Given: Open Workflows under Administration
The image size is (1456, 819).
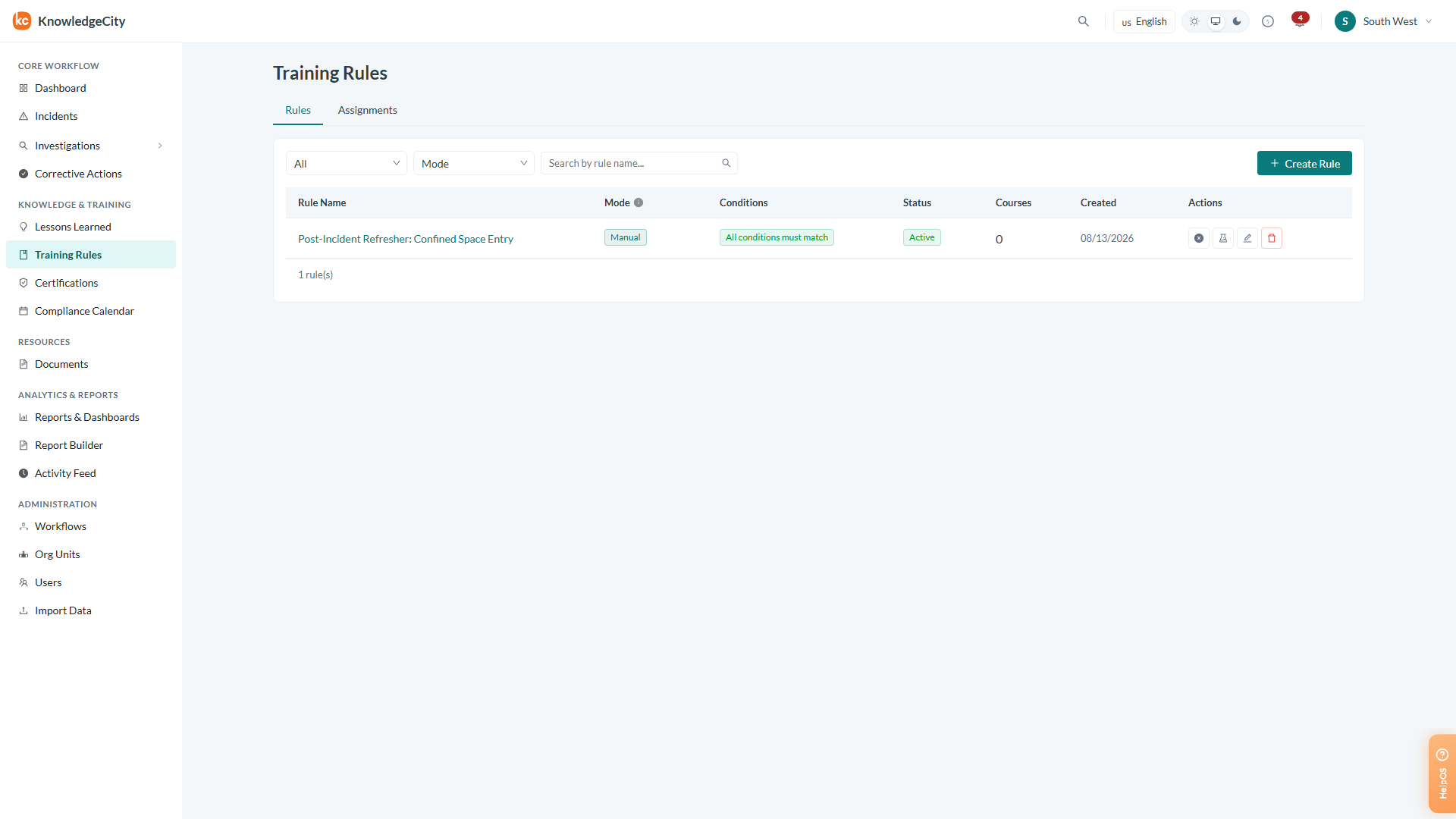Looking at the screenshot, I should pos(91,526).
